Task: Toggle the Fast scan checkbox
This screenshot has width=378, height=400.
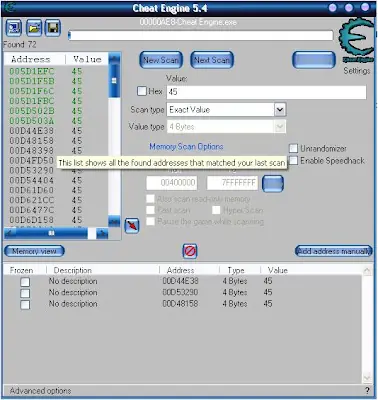Action: 151,210
